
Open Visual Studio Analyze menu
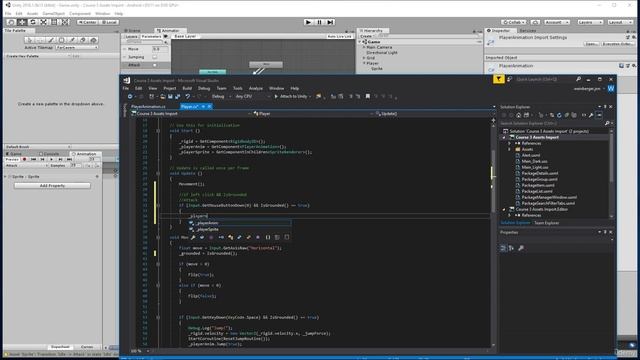[256, 88]
